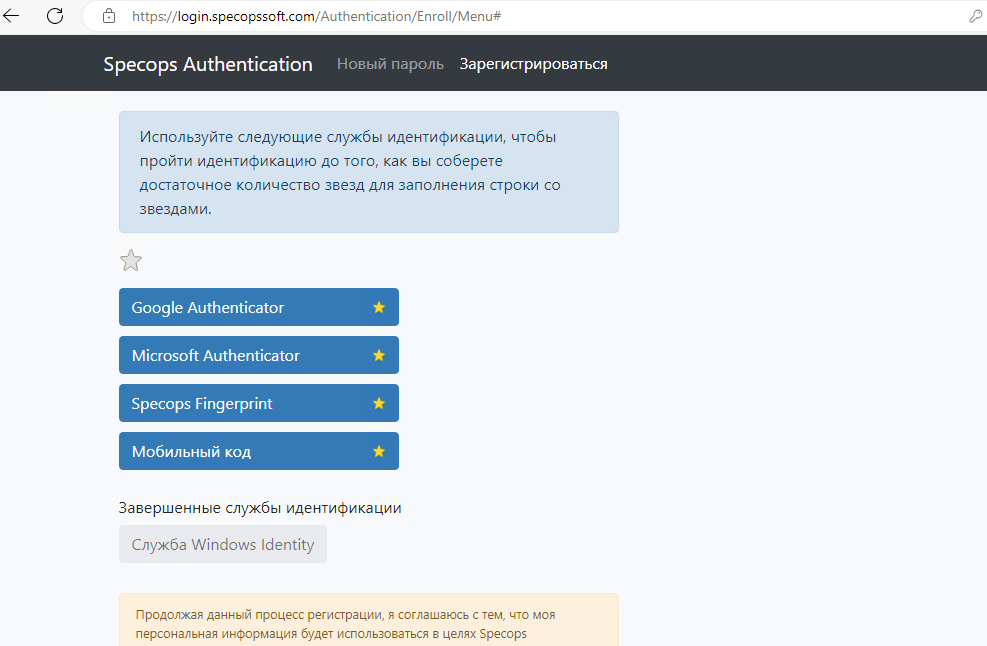The height and width of the screenshot is (646, 987).
Task: Enroll with Google Authenticator
Action: [x=240, y=308]
